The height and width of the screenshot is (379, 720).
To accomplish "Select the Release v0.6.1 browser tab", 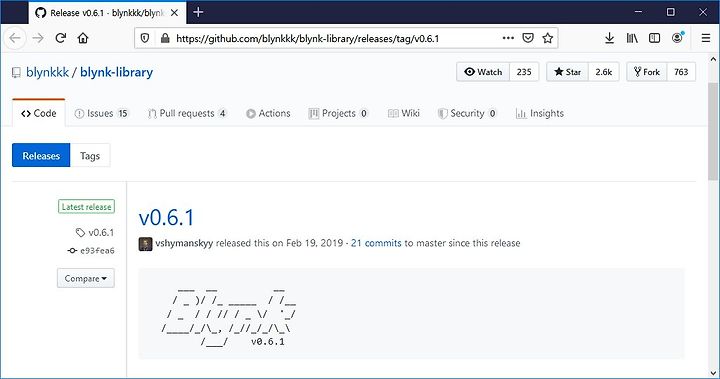I will (107, 13).
